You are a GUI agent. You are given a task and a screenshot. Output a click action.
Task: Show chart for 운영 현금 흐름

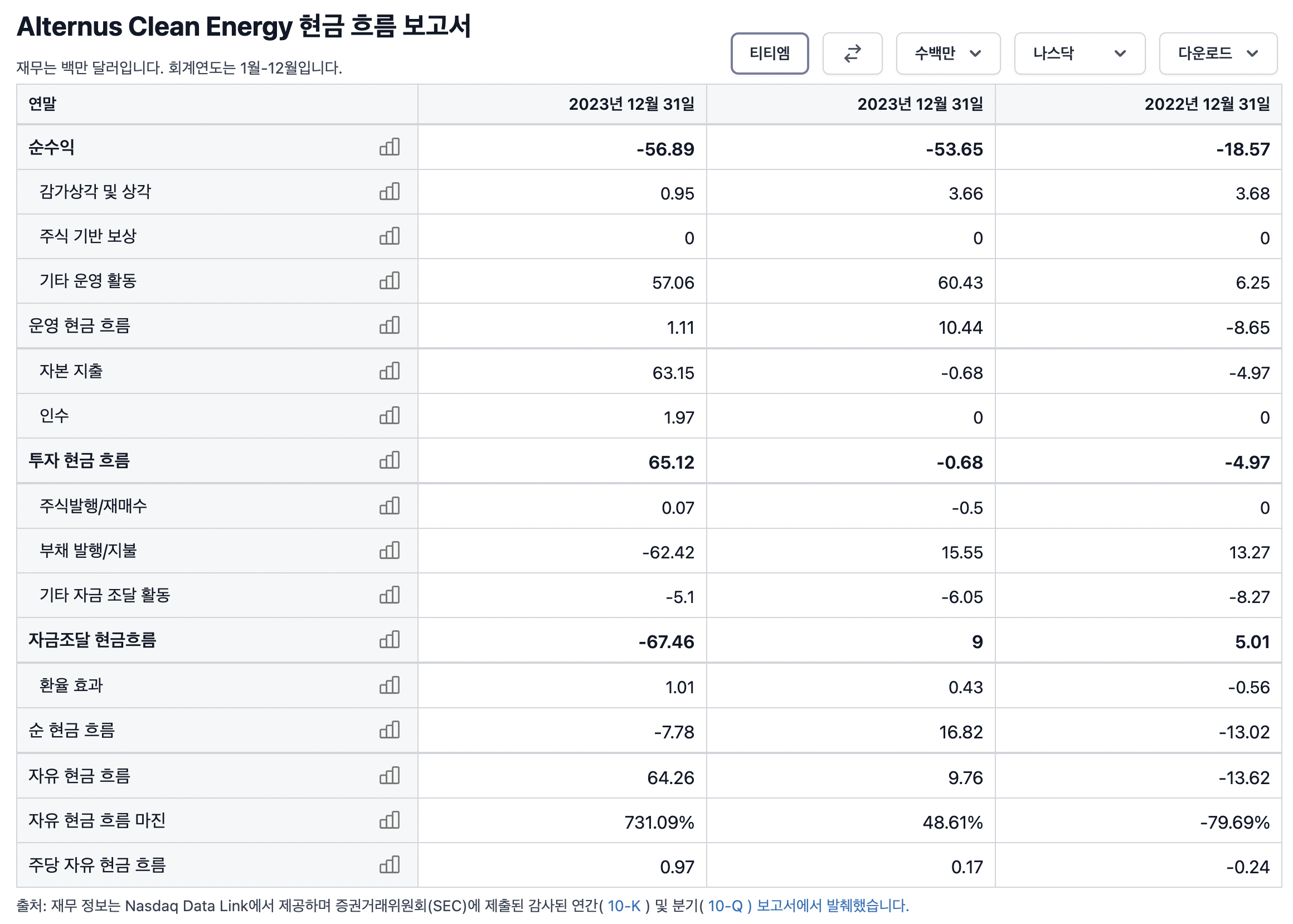[390, 325]
